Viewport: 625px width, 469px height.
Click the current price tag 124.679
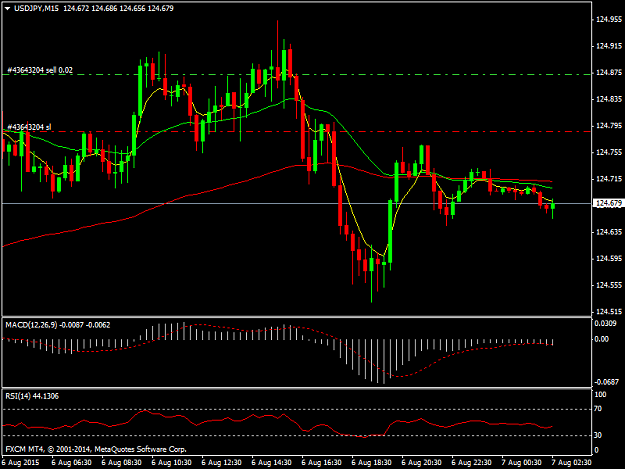coord(608,203)
